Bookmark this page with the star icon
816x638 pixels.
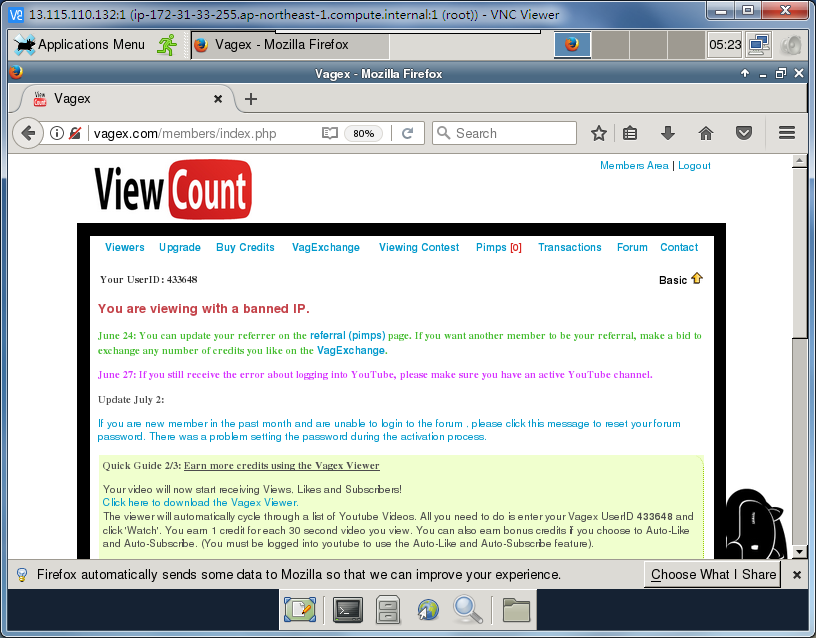598,133
